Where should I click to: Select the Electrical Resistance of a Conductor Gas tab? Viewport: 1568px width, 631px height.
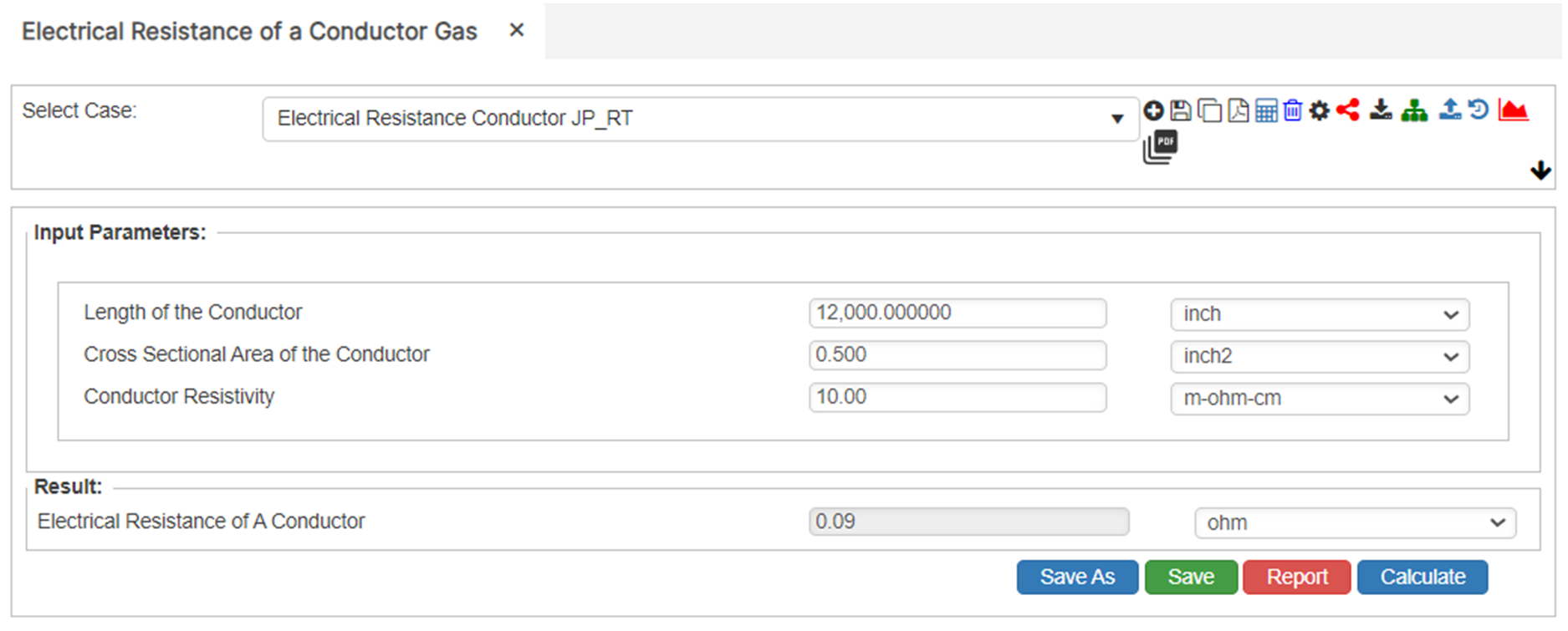[249, 32]
